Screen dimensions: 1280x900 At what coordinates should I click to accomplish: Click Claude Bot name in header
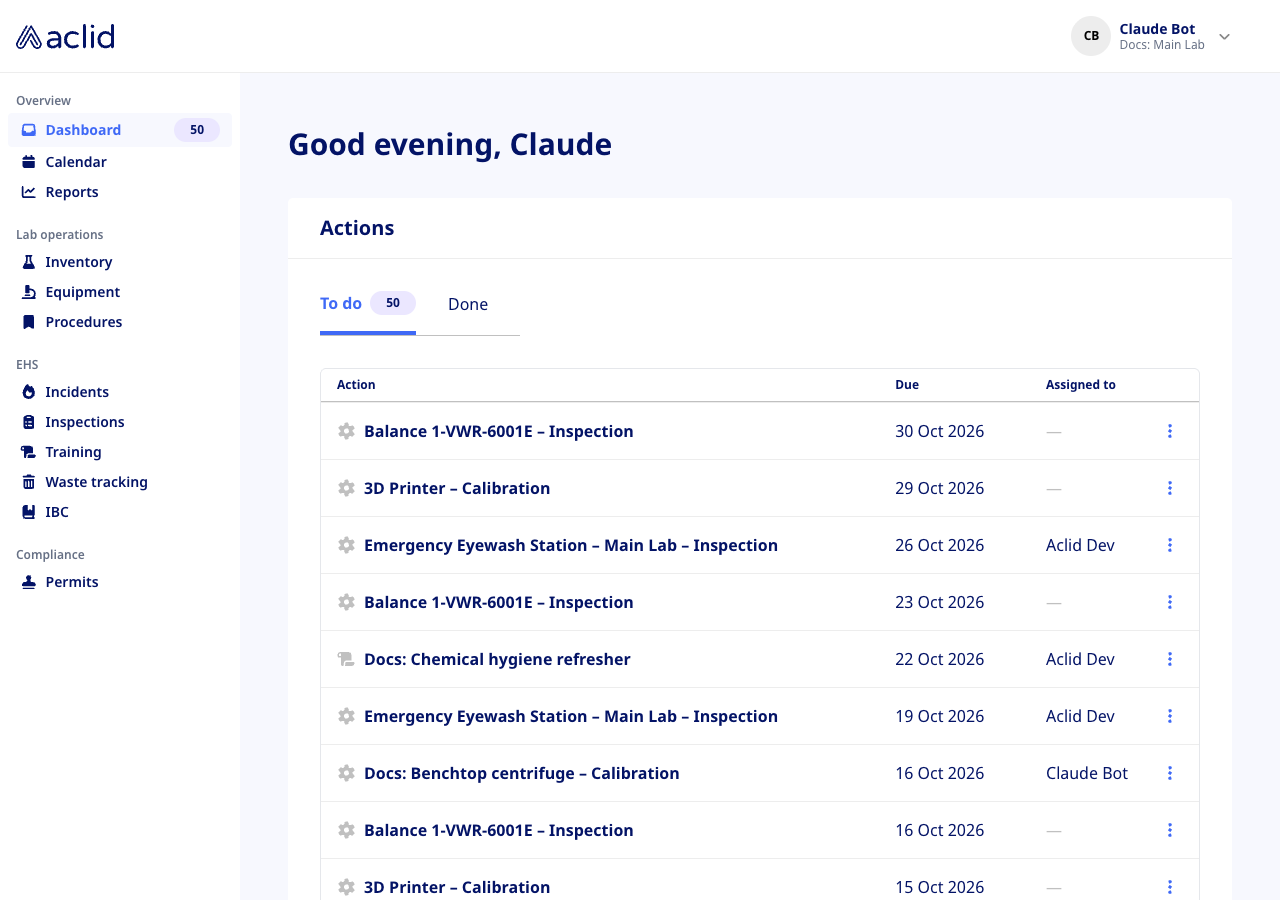tap(1157, 29)
